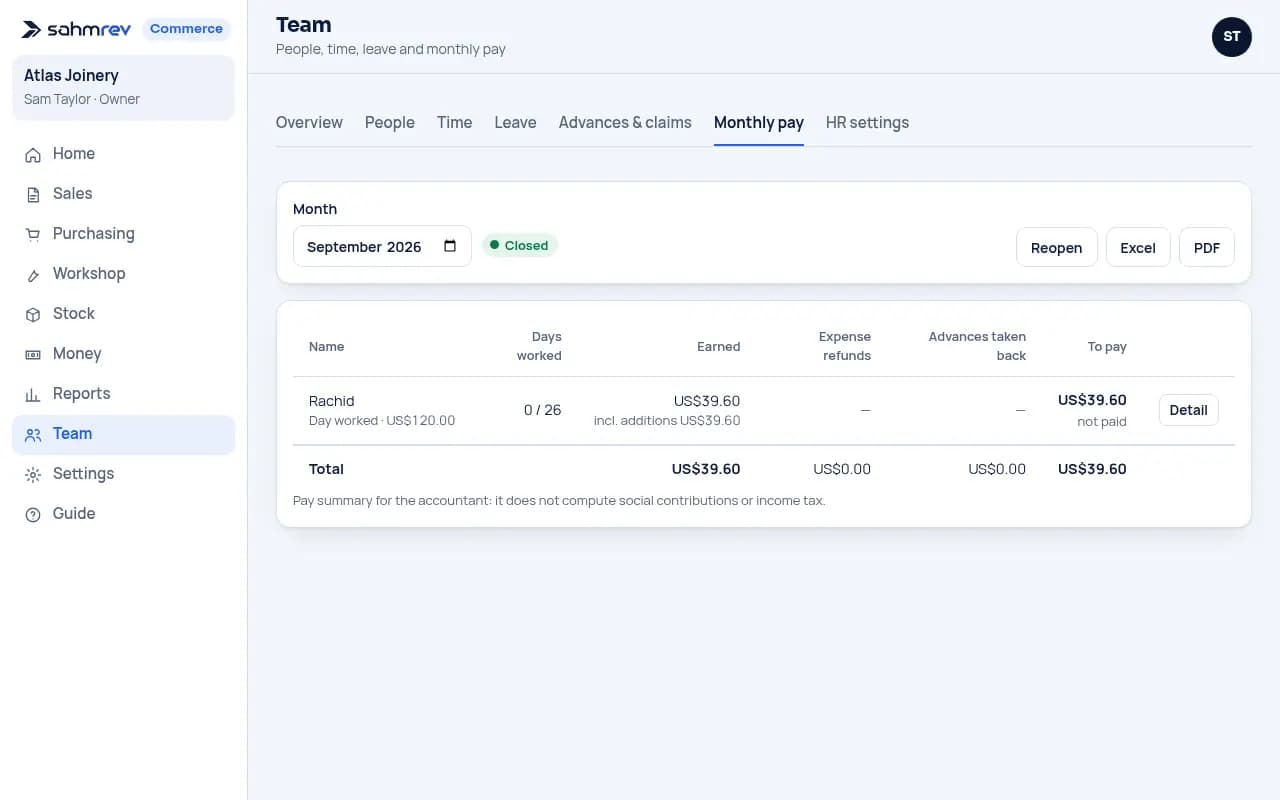Screen dimensions: 1280x800
Task: Click the September 2026 month field
Action: pos(382,246)
